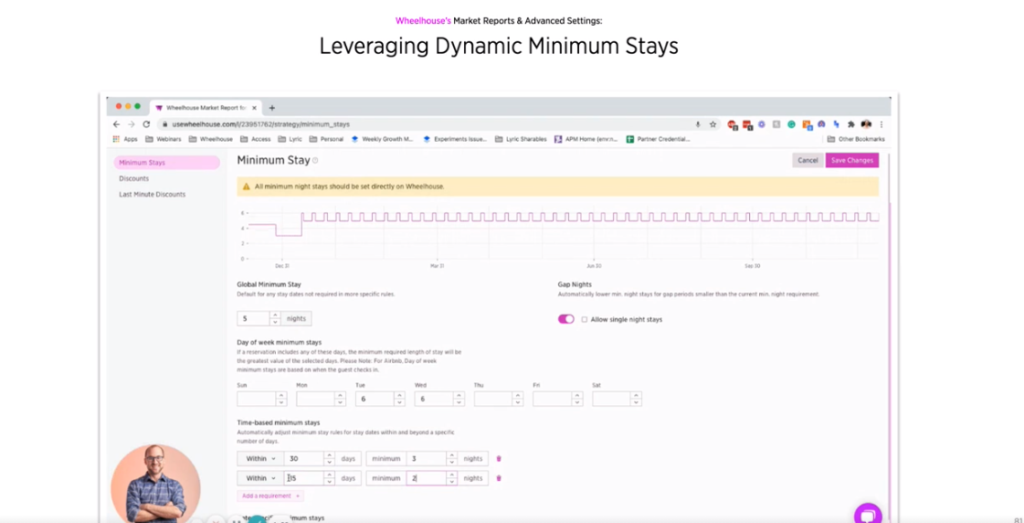The height and width of the screenshot is (523, 1024).
Task: Click the first red extension icon
Action: coord(732,124)
